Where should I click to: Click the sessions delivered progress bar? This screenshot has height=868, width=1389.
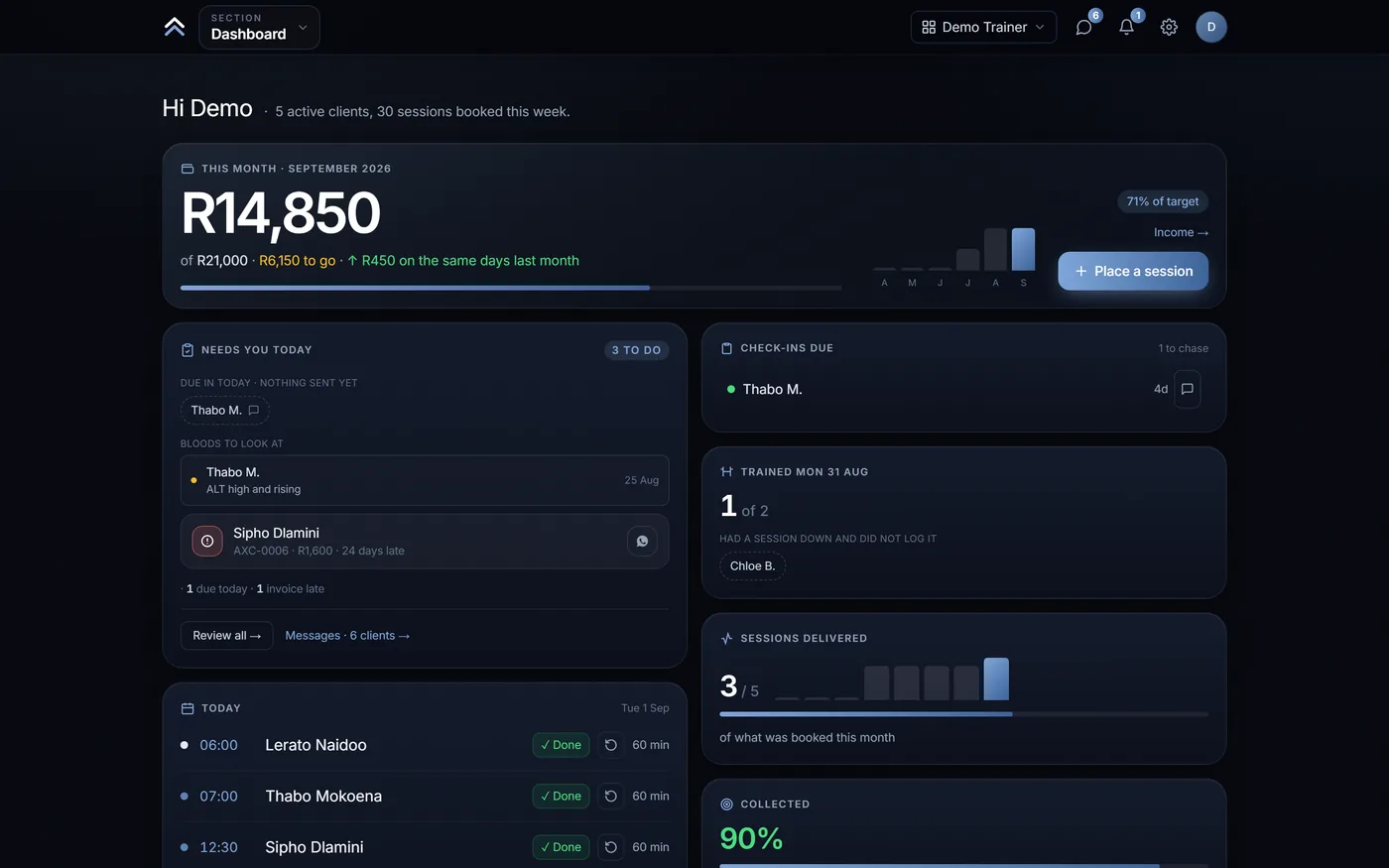tap(963, 714)
